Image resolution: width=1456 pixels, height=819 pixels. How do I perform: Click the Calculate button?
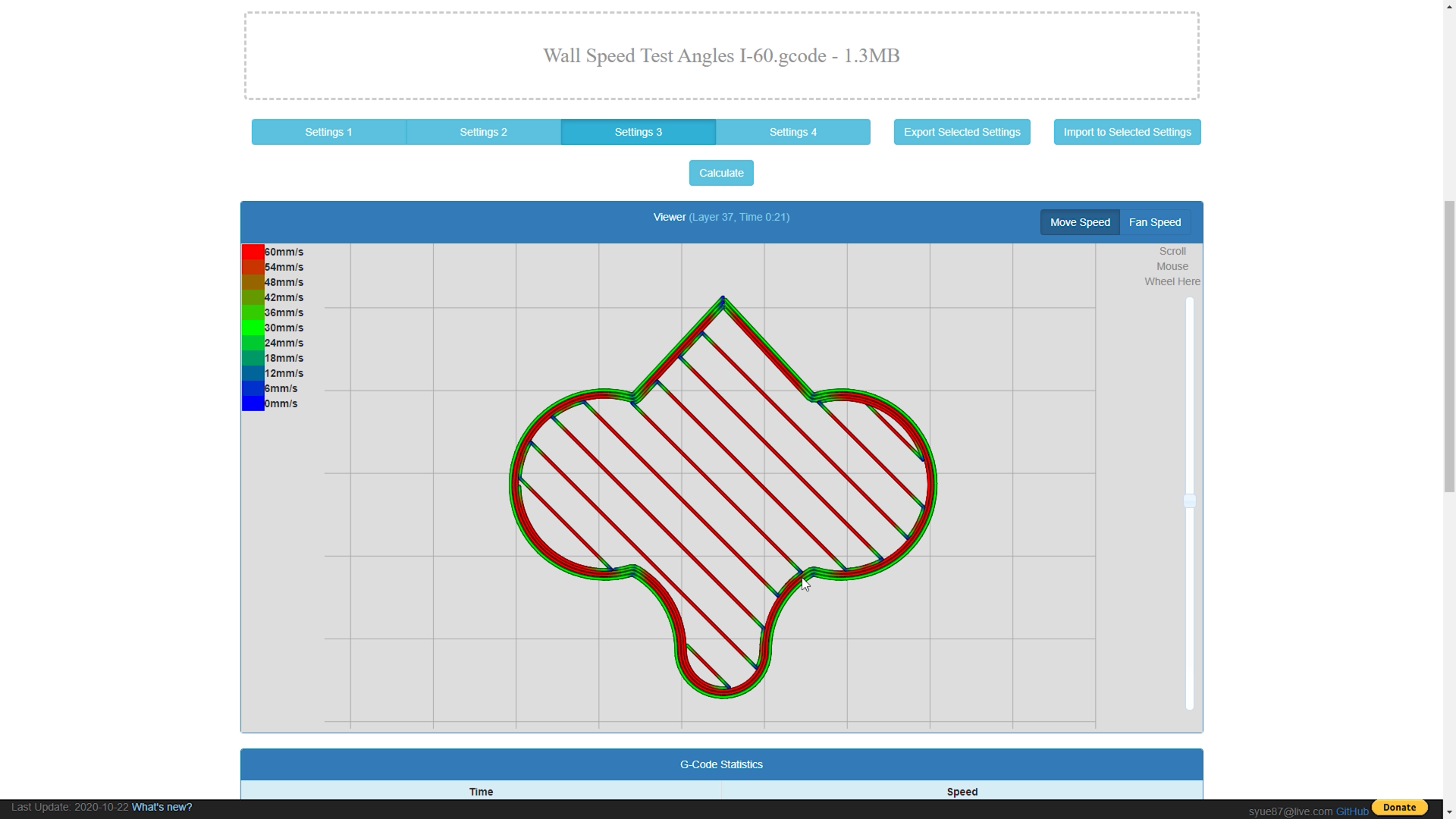[x=721, y=172]
